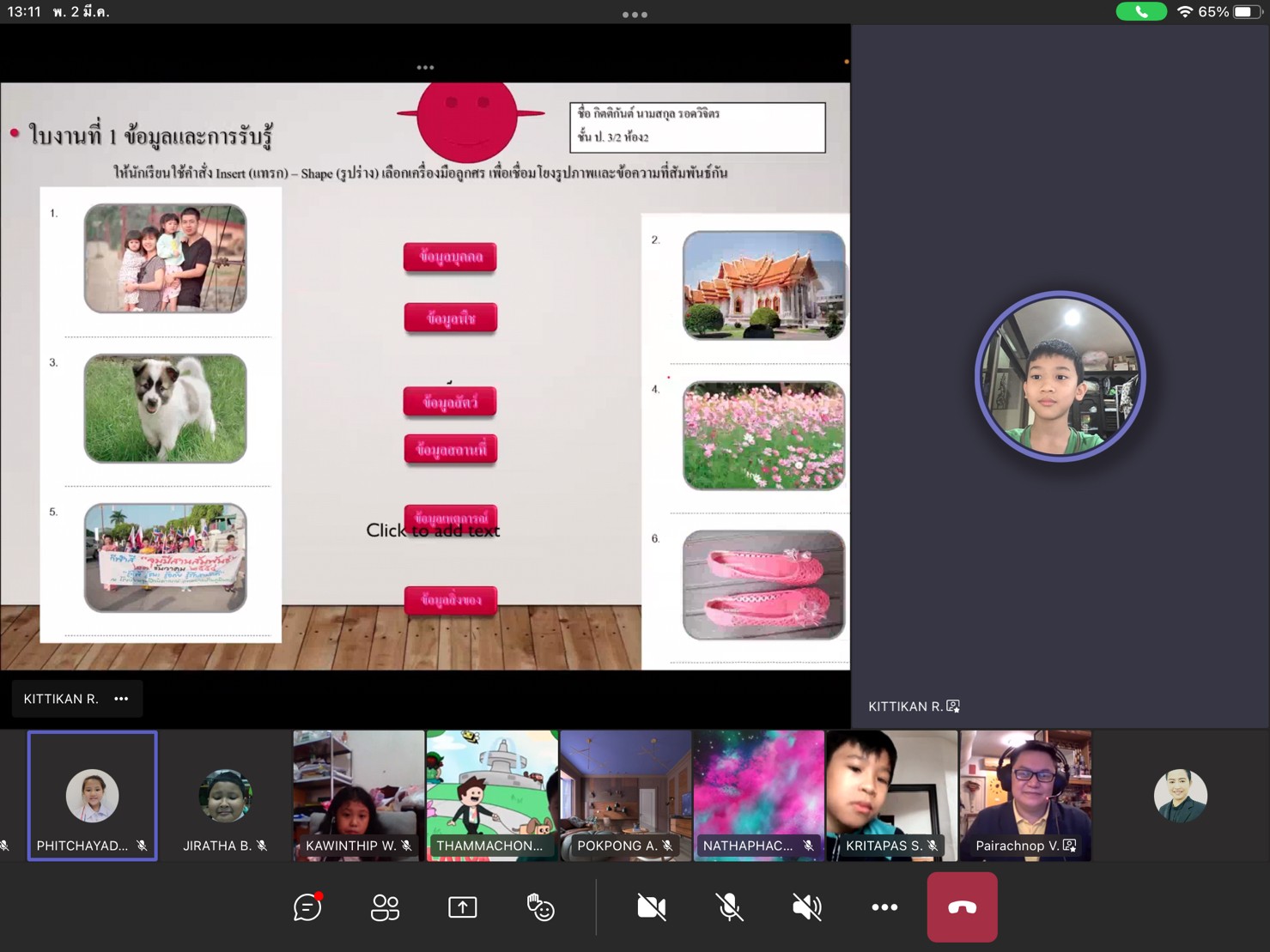Tap KITTIKAN R. circular avatar

[1060, 377]
